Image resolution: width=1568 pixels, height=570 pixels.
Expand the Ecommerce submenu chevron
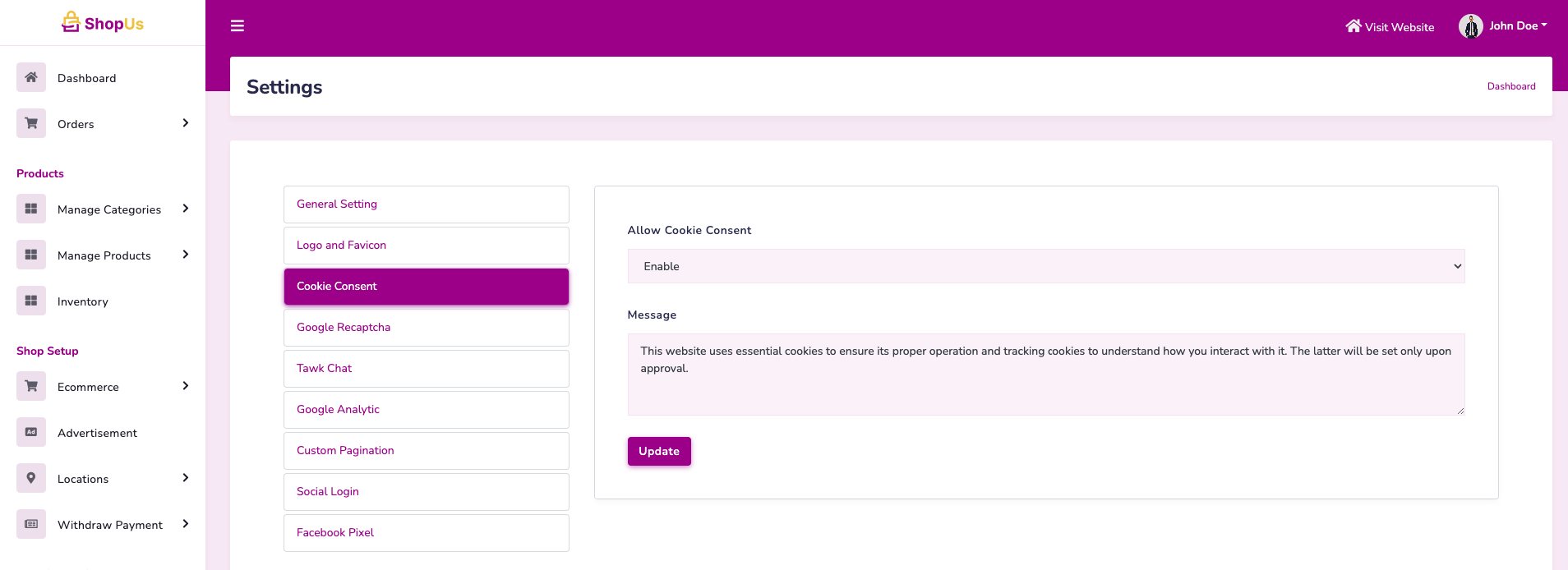click(186, 386)
